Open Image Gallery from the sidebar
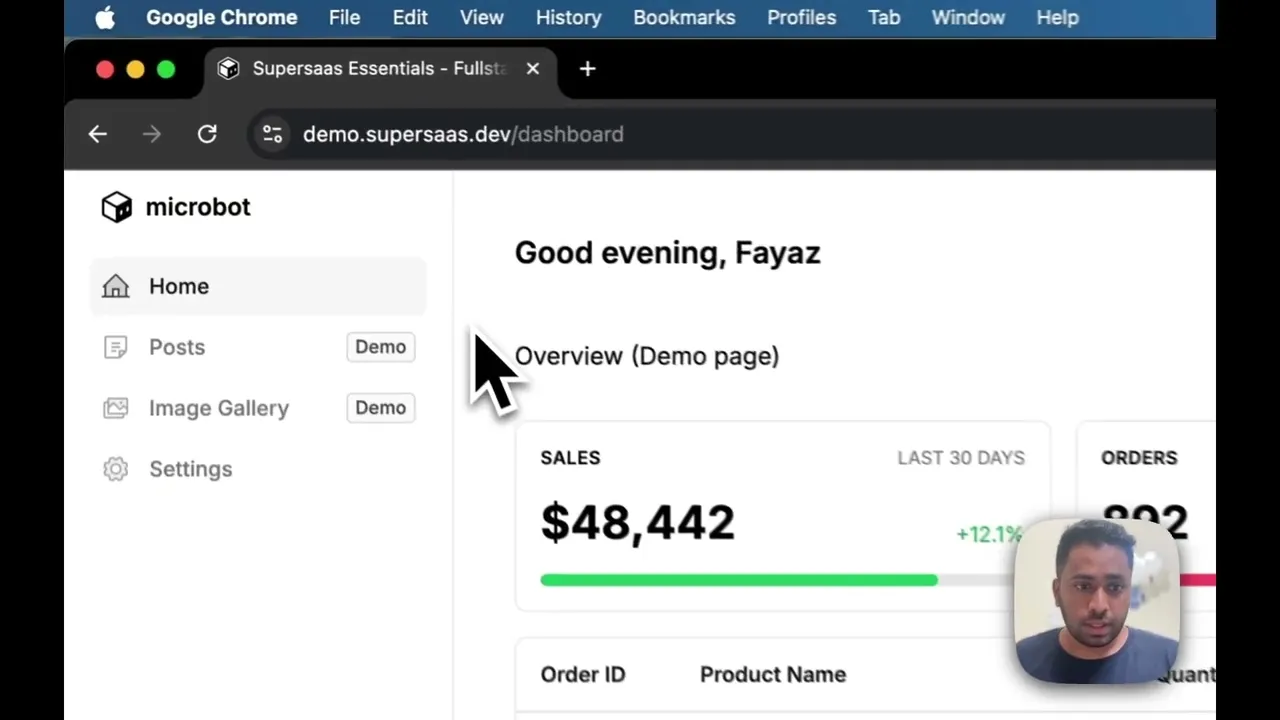This screenshot has height=720, width=1280. (x=218, y=408)
